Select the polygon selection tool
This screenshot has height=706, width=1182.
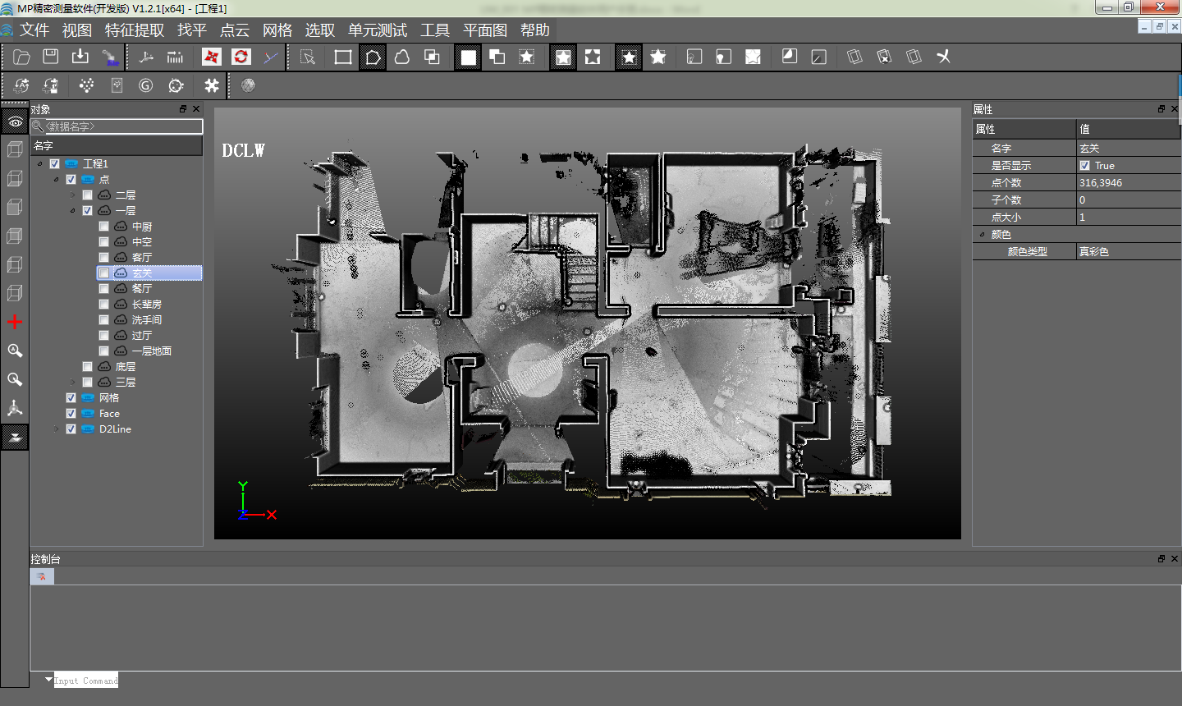click(372, 57)
